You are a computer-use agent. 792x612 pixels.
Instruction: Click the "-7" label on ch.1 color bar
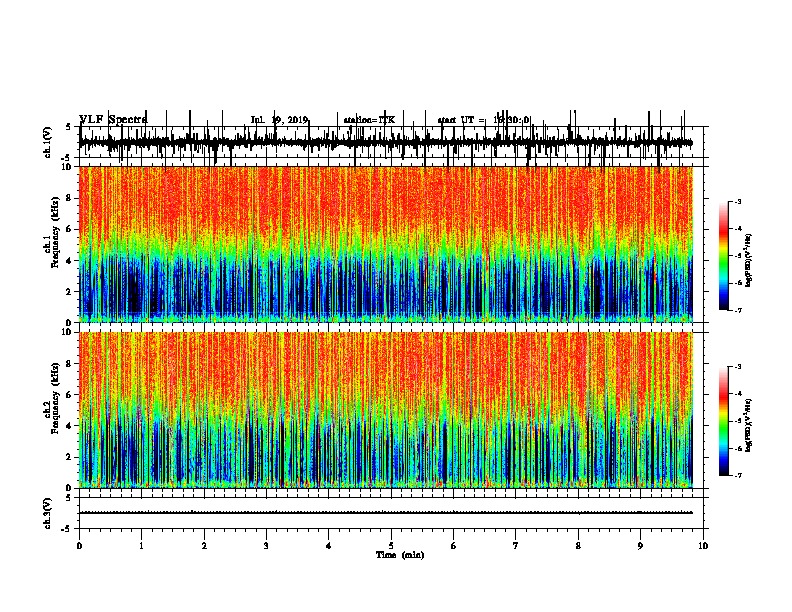(x=737, y=310)
